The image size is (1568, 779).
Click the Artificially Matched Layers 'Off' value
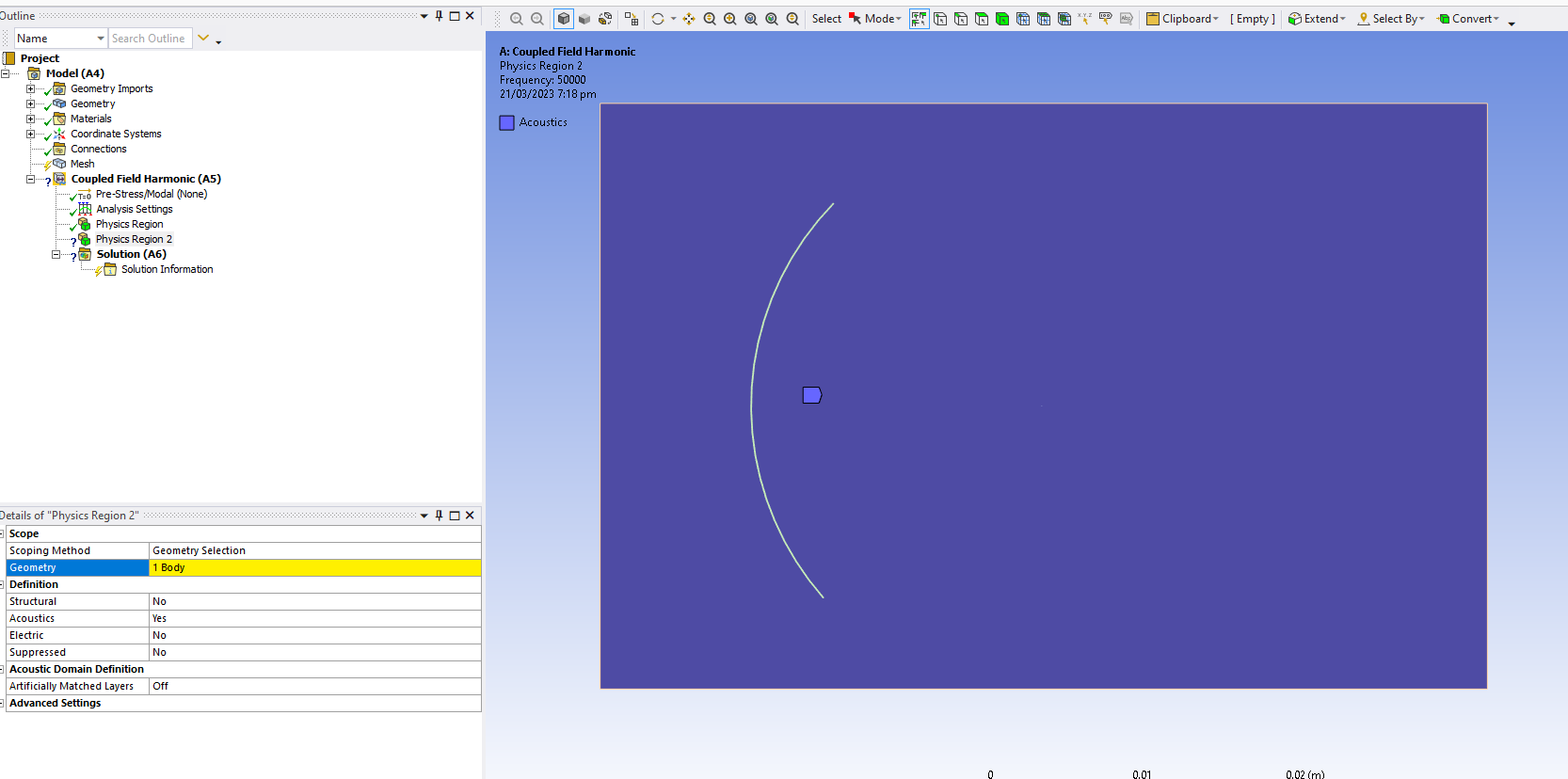pyautogui.click(x=315, y=686)
